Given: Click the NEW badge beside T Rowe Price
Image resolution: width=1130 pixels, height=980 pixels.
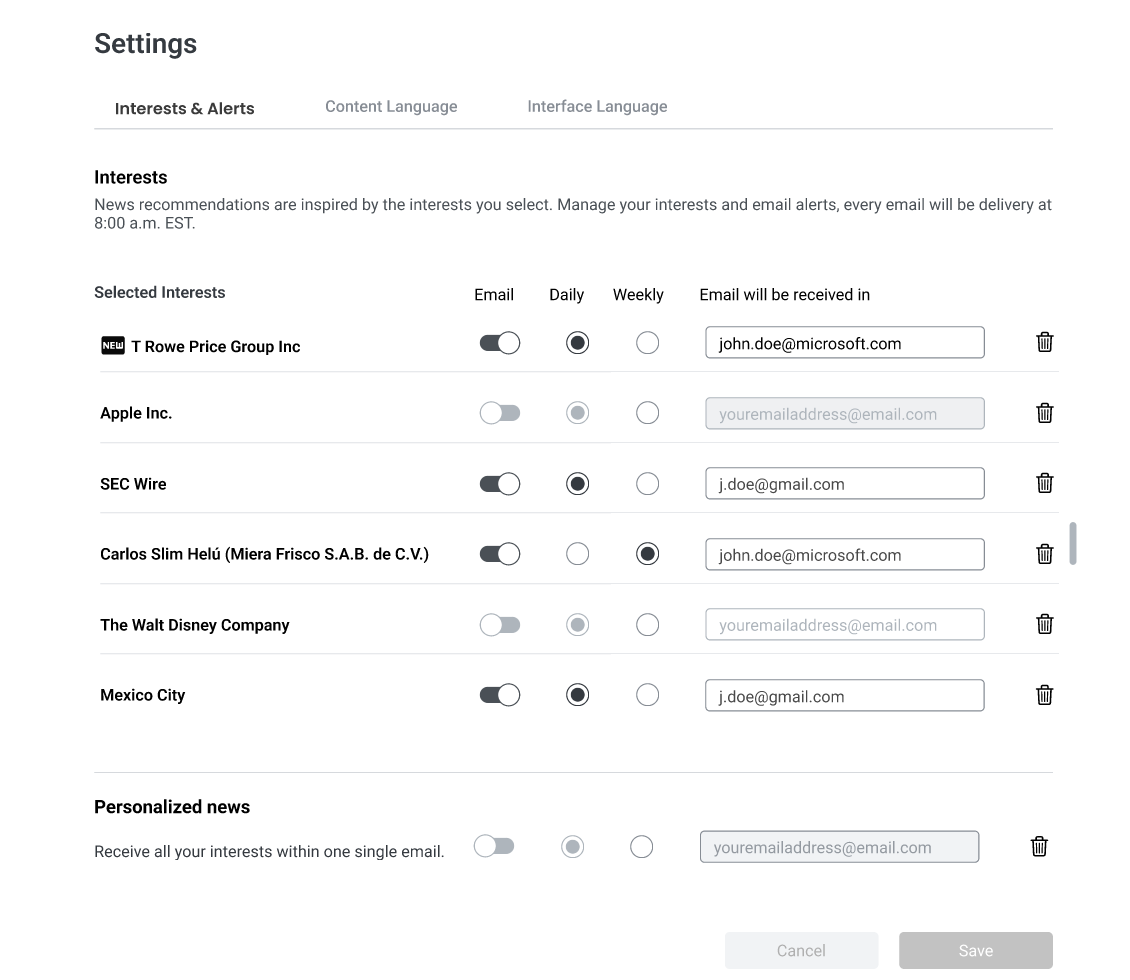Looking at the screenshot, I should click(113, 346).
